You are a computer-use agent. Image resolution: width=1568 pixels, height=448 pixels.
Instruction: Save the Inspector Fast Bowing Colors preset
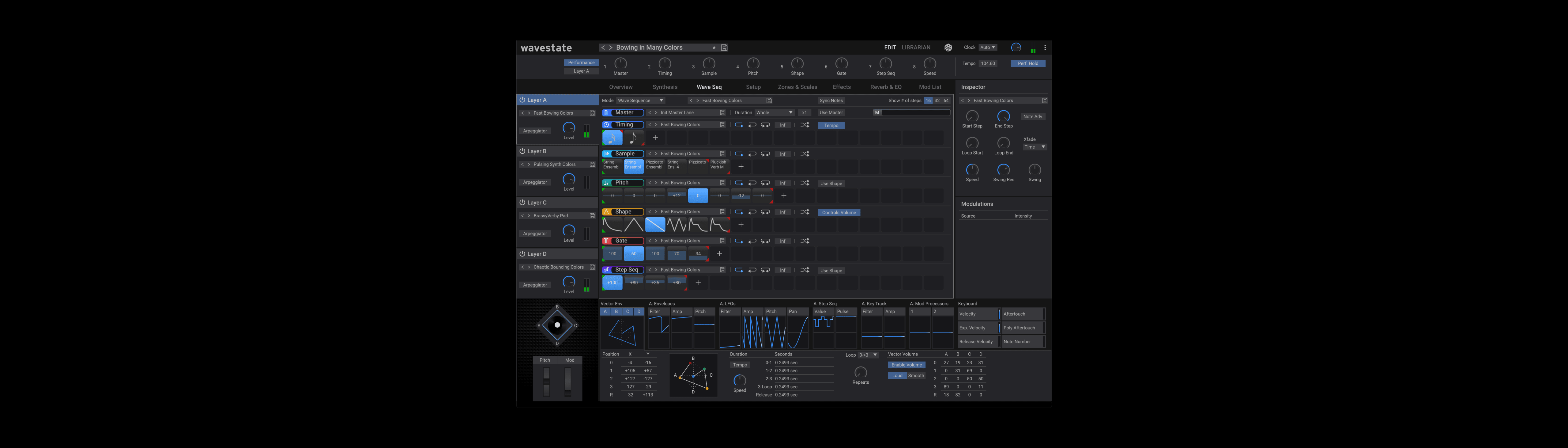[x=1045, y=101]
